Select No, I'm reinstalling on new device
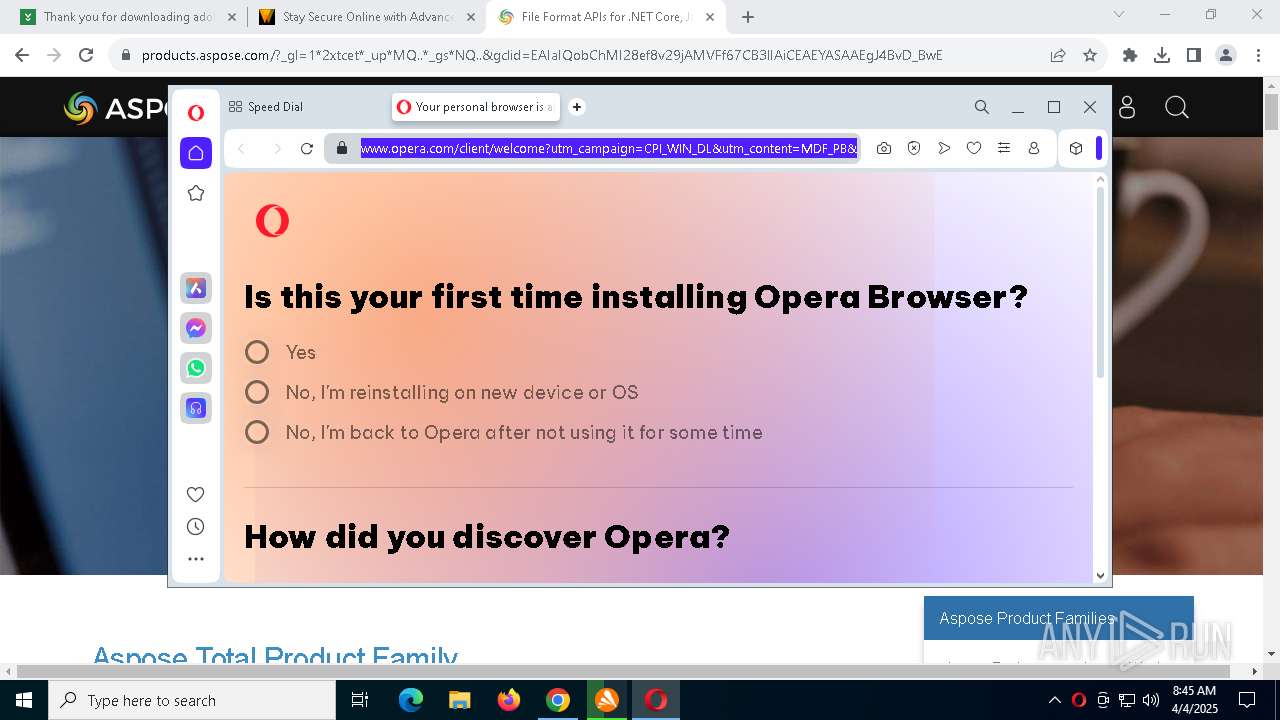 coord(257,392)
